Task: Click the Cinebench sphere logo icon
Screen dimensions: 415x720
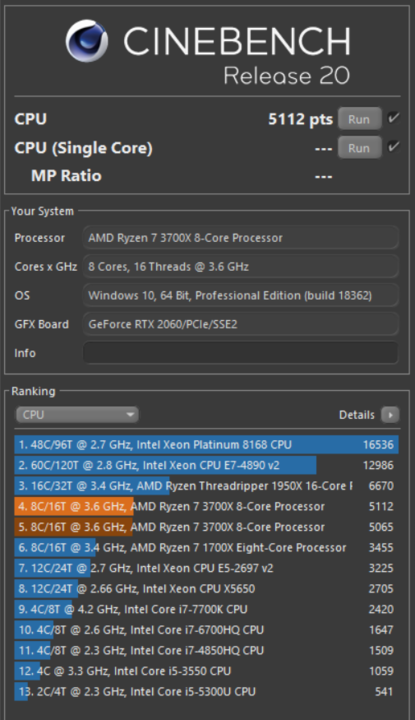Action: pos(87,41)
